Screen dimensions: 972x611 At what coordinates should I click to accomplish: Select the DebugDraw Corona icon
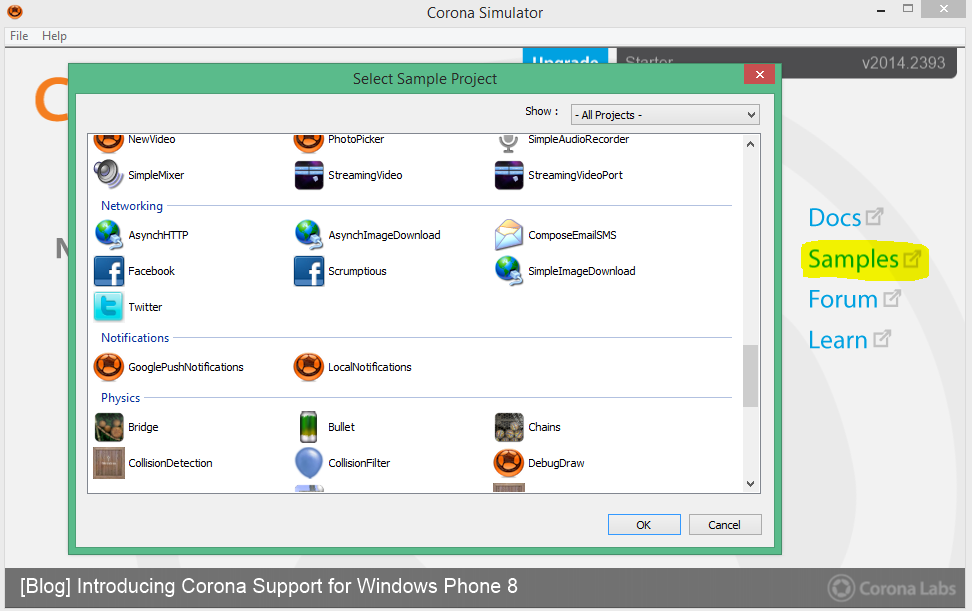(x=509, y=463)
